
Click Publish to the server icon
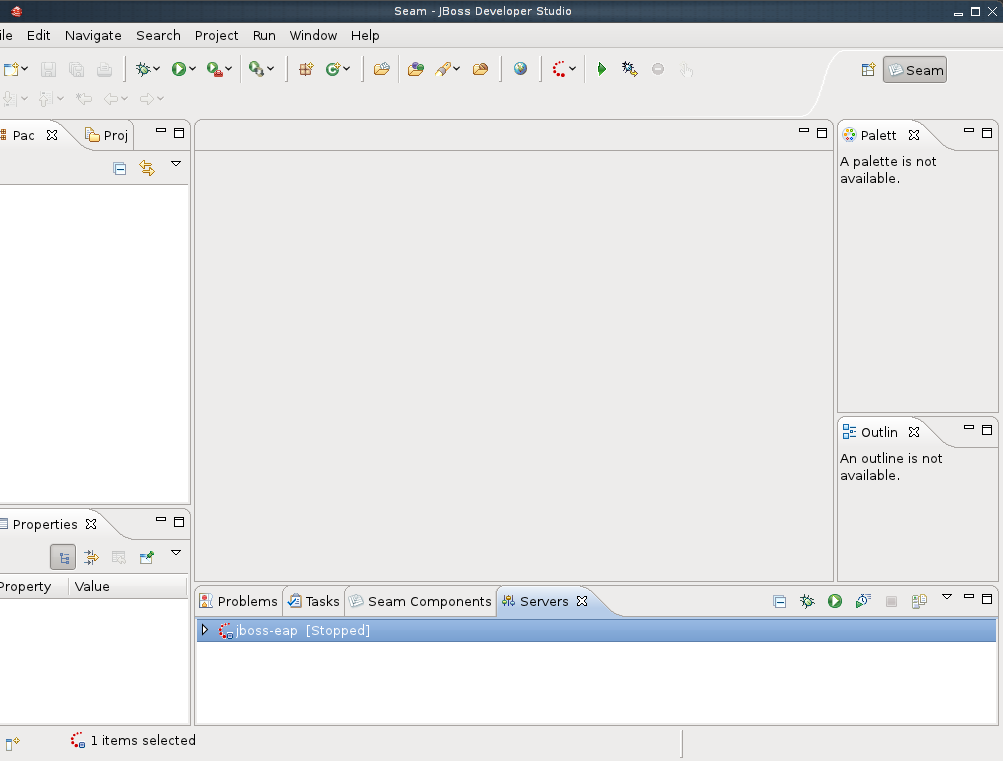(x=919, y=601)
